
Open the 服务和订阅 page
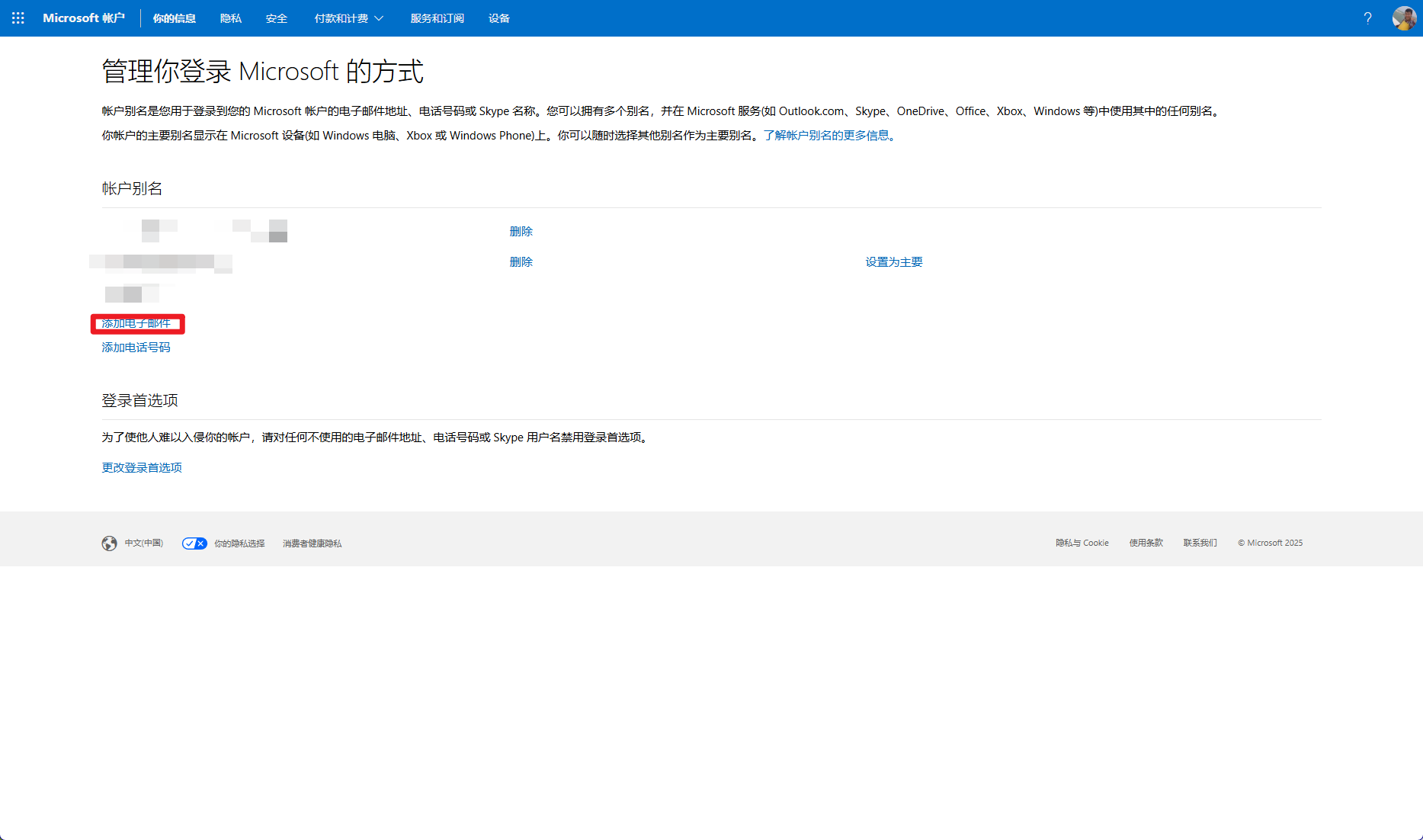(x=436, y=18)
